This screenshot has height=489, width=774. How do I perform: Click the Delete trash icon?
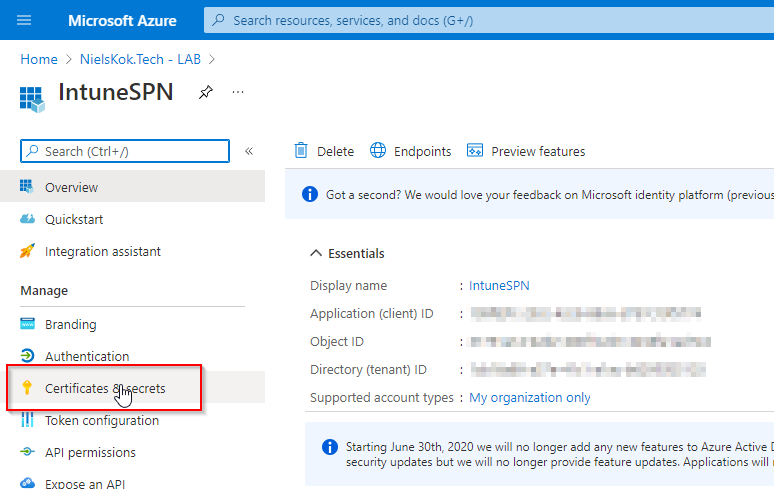pyautogui.click(x=301, y=150)
